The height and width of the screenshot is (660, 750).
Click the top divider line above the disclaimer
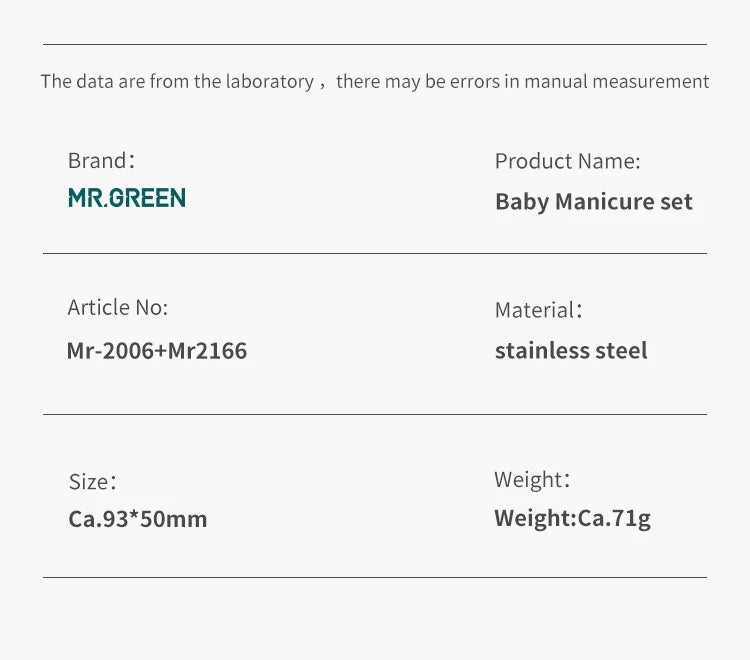[x=375, y=44]
